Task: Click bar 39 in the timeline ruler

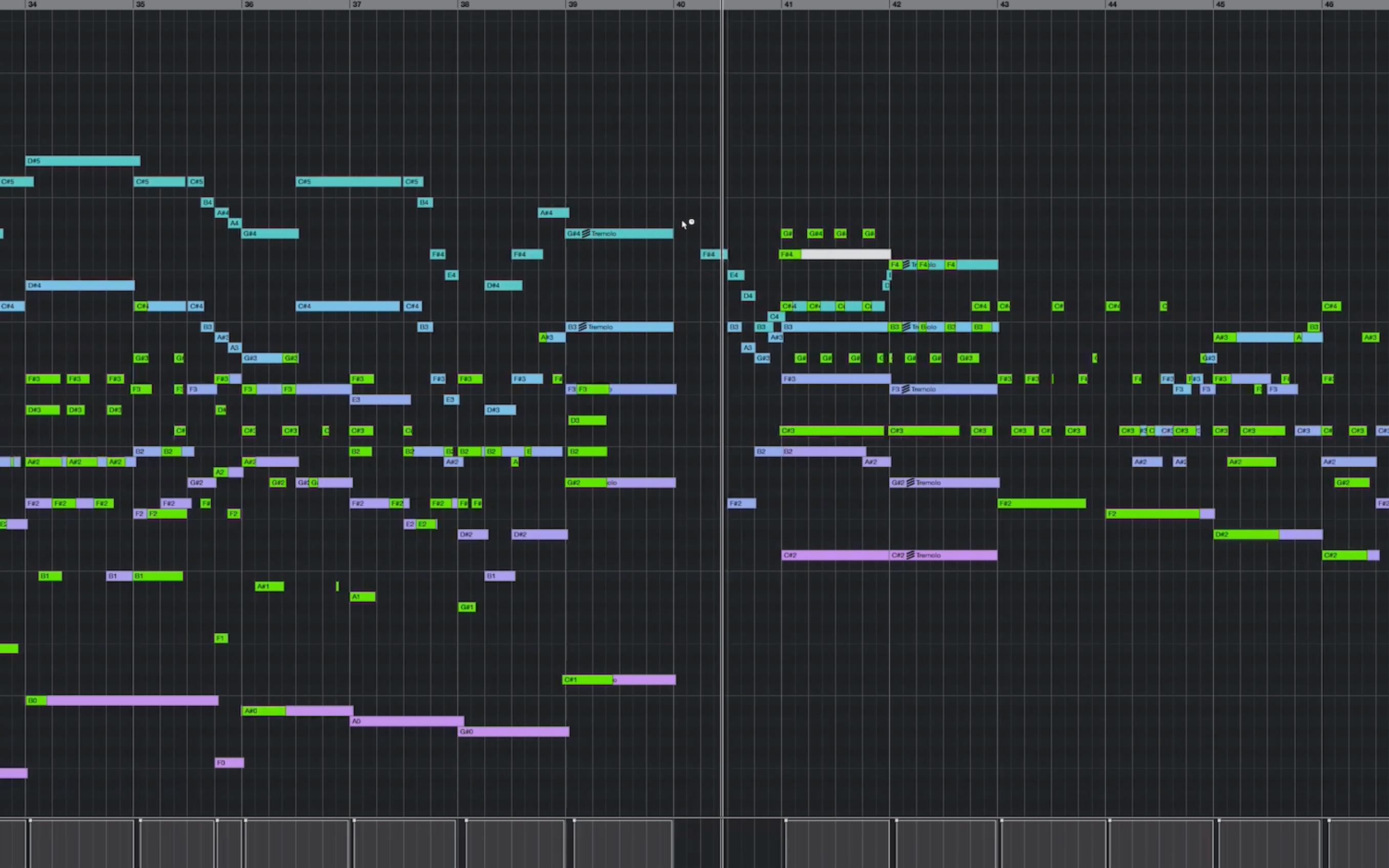Action: 573,4
